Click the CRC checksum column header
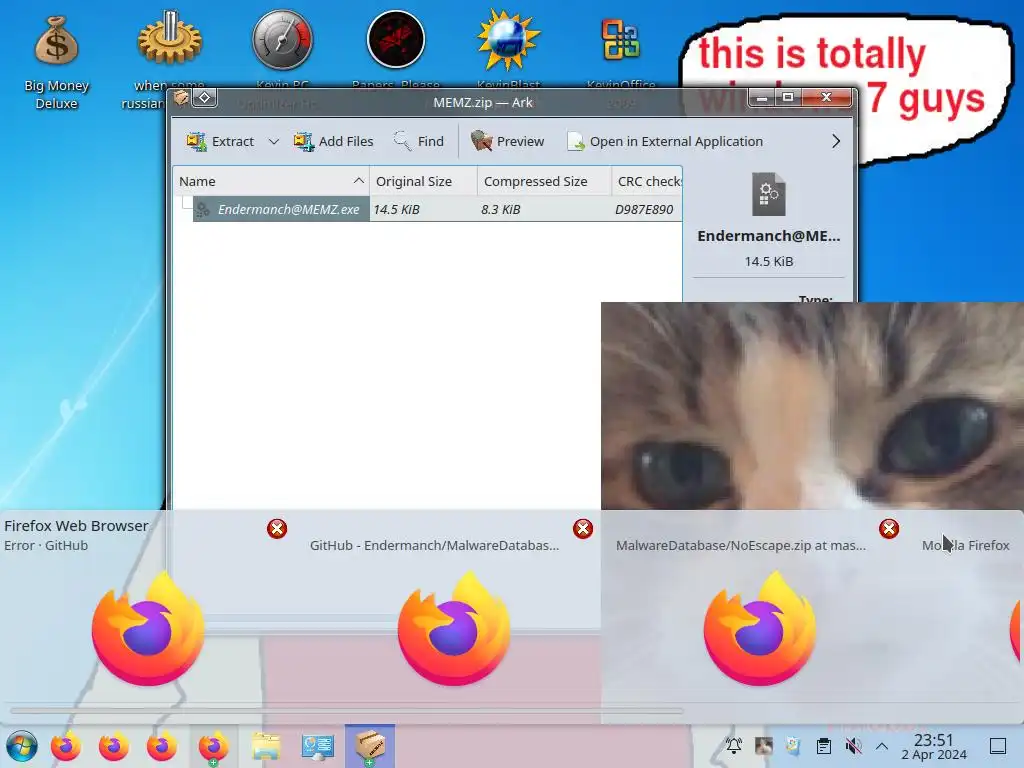 (x=647, y=181)
